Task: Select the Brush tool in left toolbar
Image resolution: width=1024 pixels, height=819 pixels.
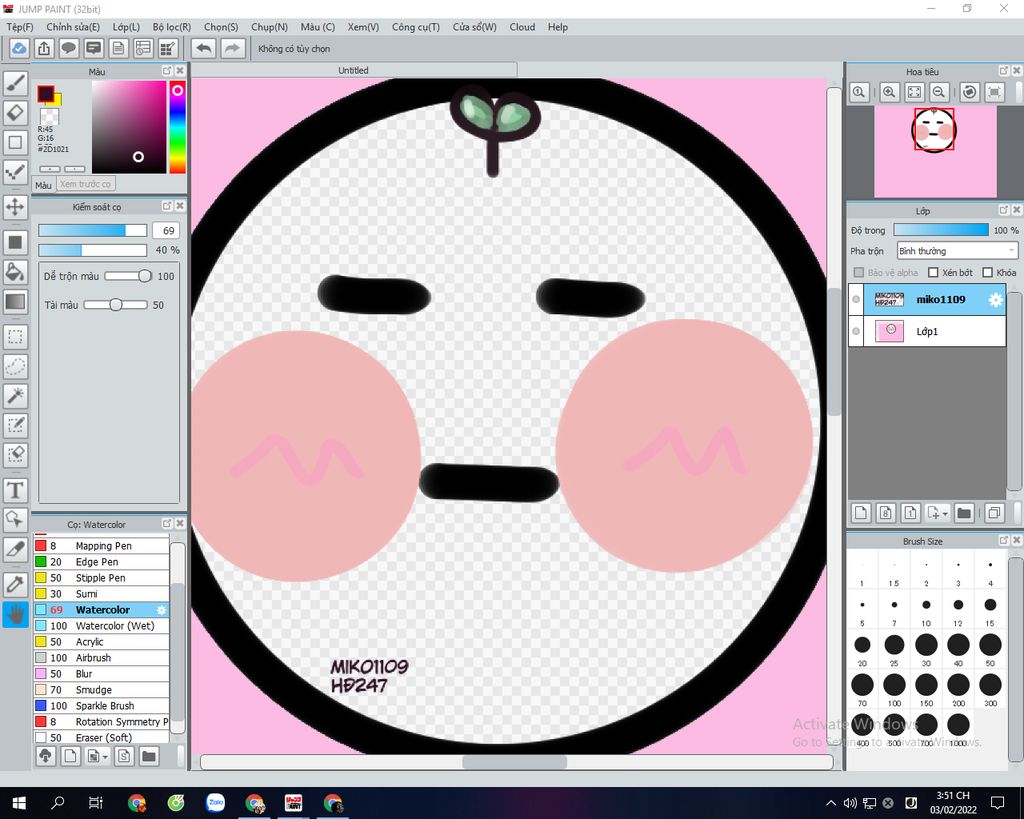Action: [x=15, y=83]
